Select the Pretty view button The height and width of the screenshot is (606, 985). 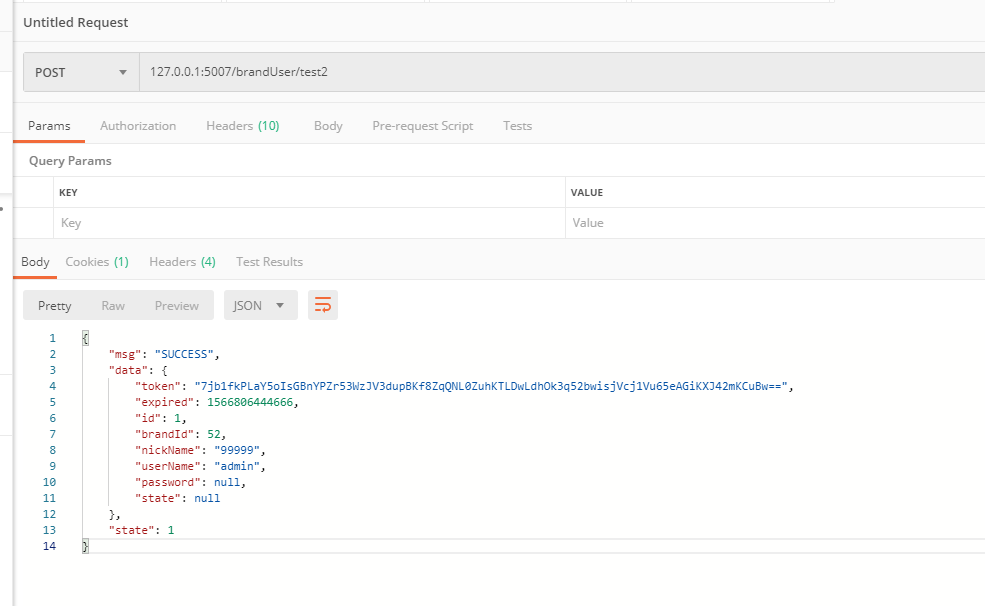tap(55, 305)
